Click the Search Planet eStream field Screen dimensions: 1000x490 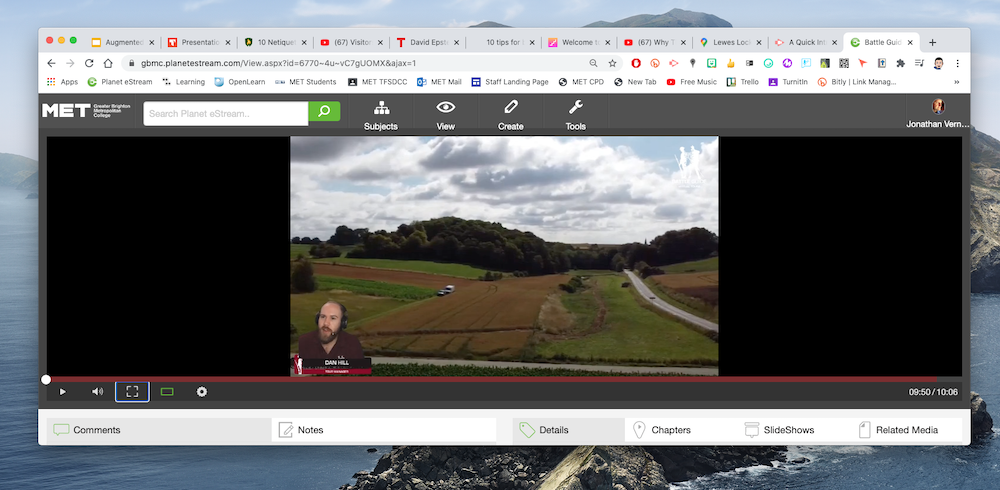226,114
